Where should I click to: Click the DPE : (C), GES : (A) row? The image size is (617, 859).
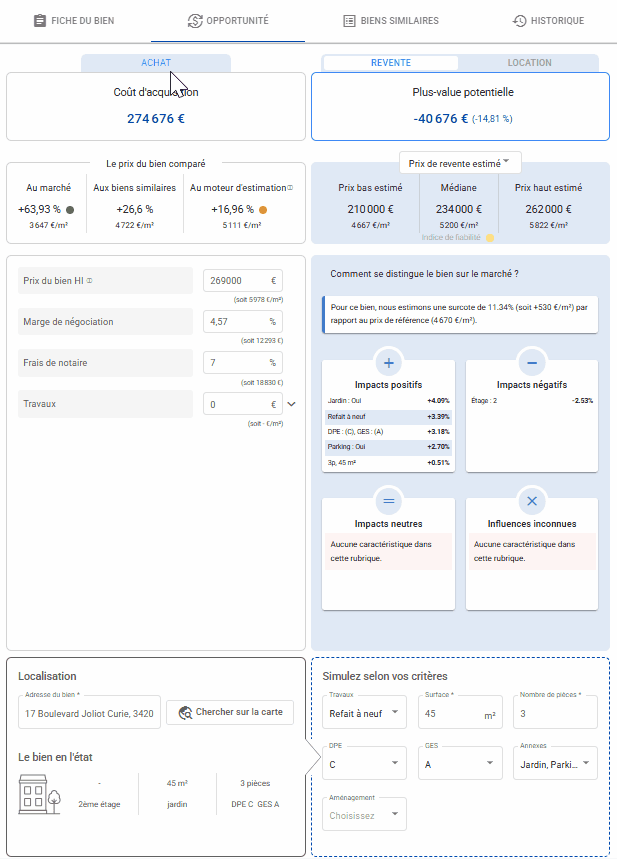click(x=389, y=432)
